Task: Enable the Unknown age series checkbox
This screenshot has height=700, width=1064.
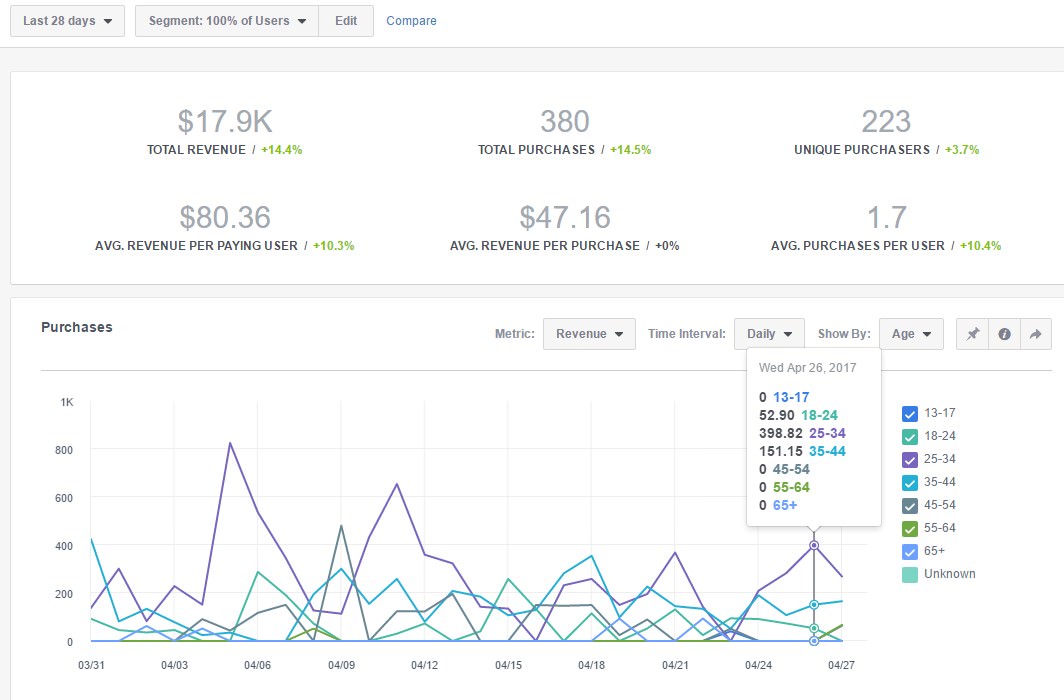Action: (x=910, y=575)
